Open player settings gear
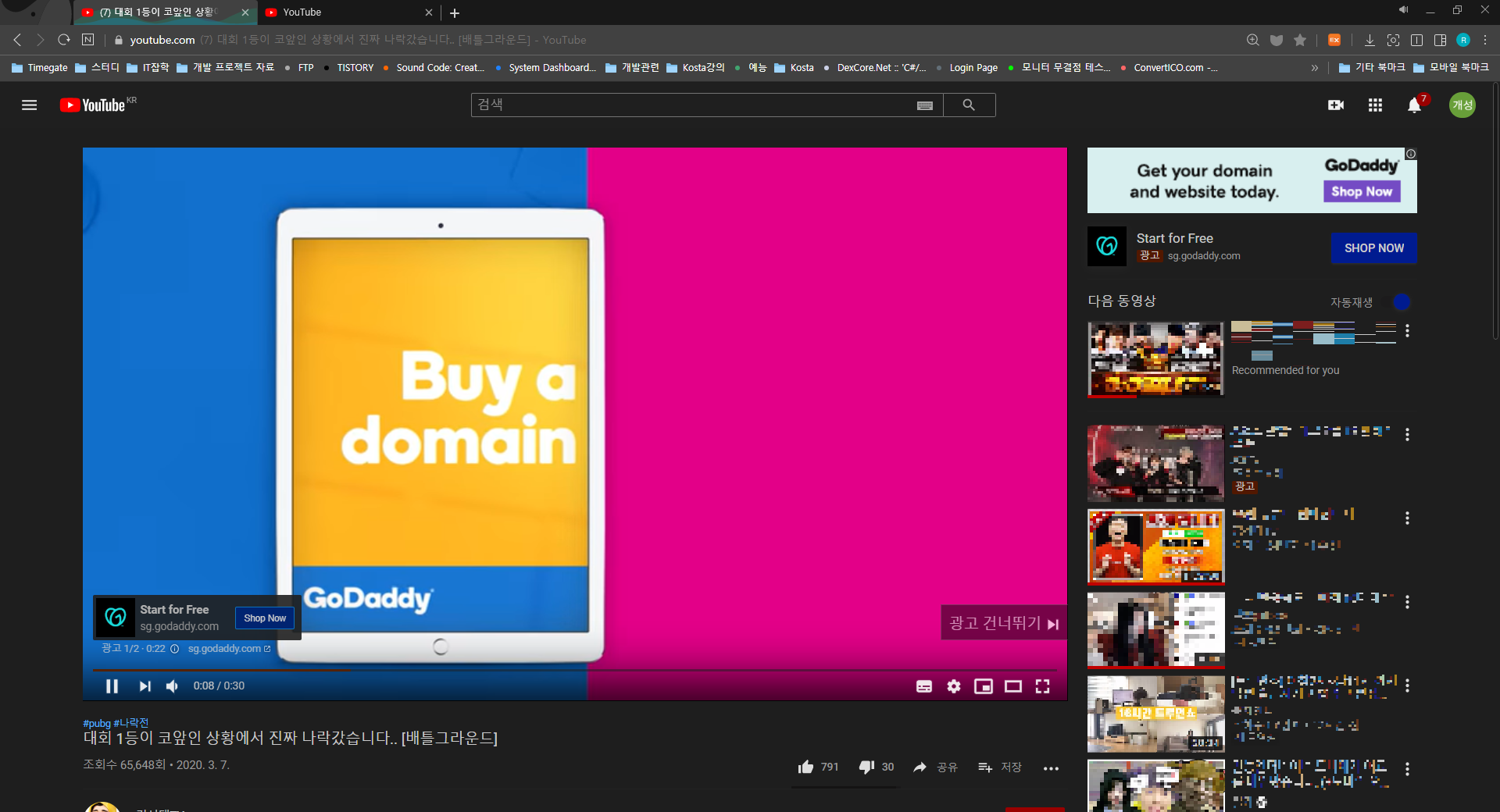 point(954,686)
